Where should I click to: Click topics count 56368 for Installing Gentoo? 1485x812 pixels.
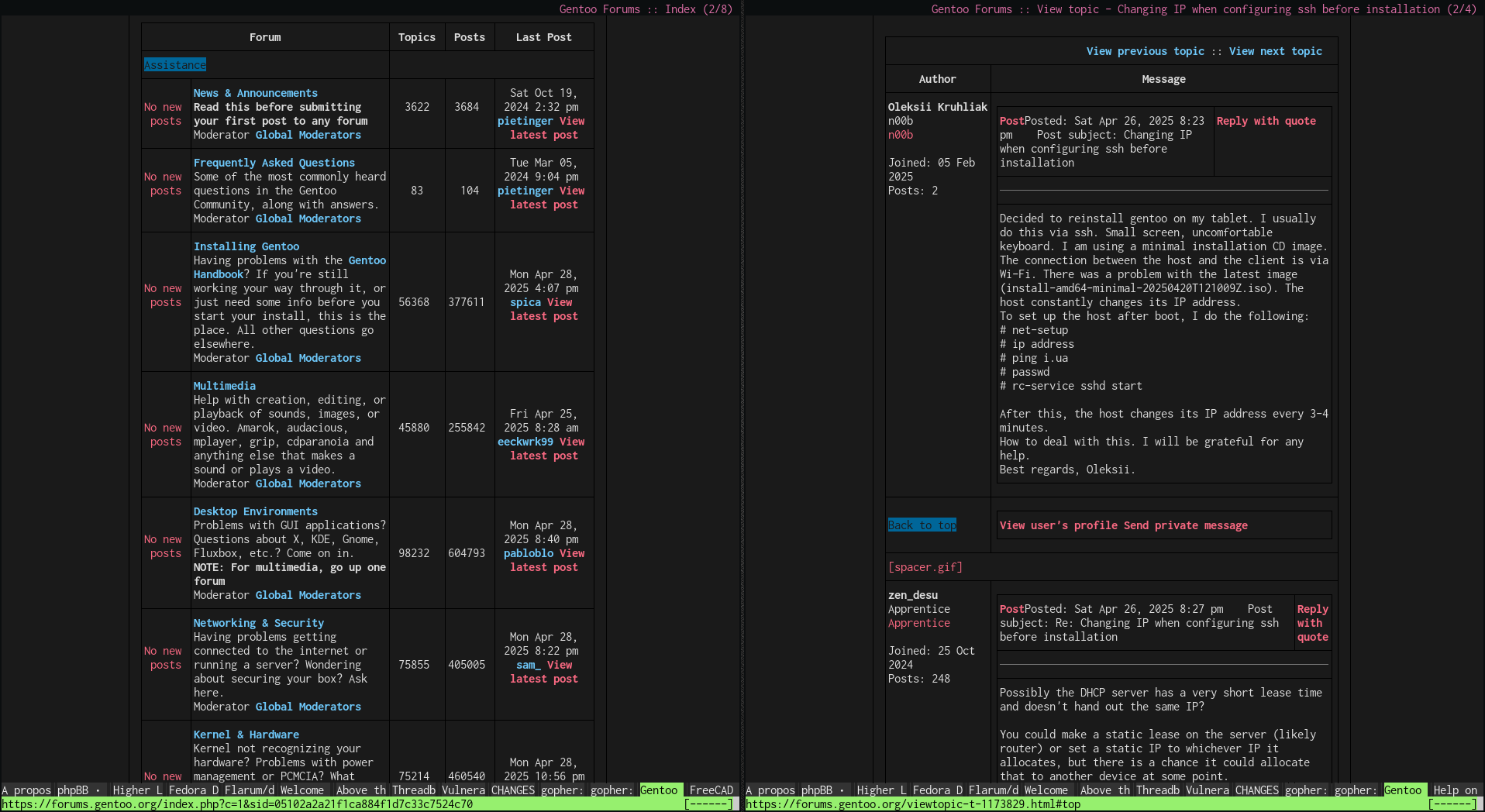(413, 302)
